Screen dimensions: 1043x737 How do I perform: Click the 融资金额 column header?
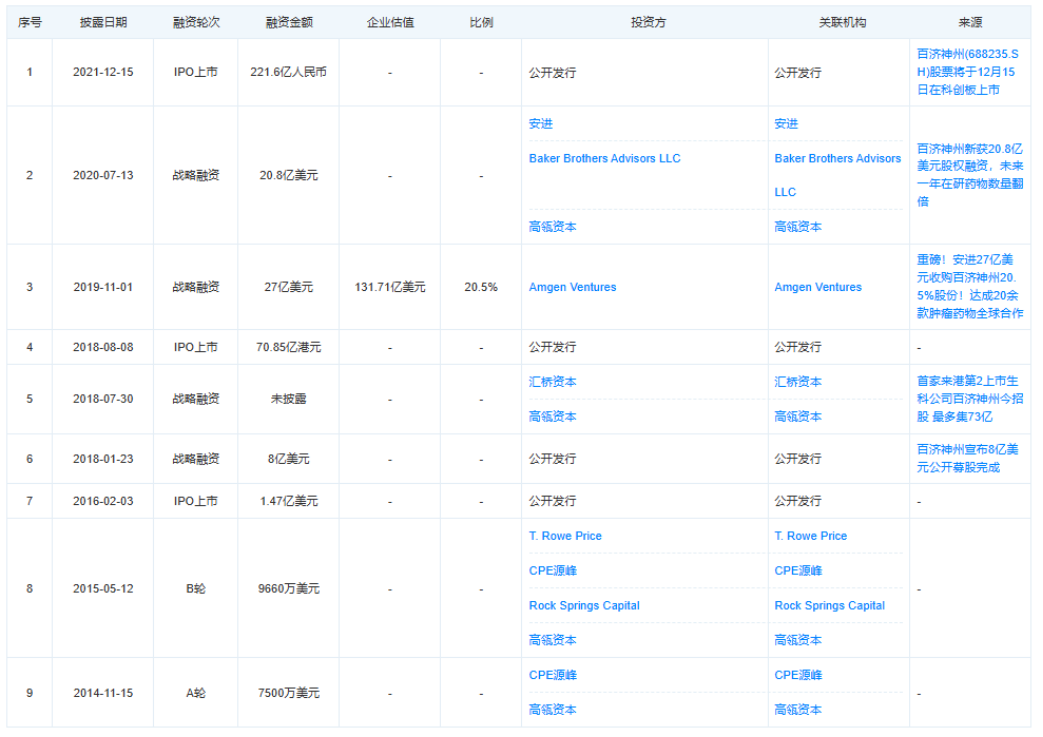click(x=288, y=22)
